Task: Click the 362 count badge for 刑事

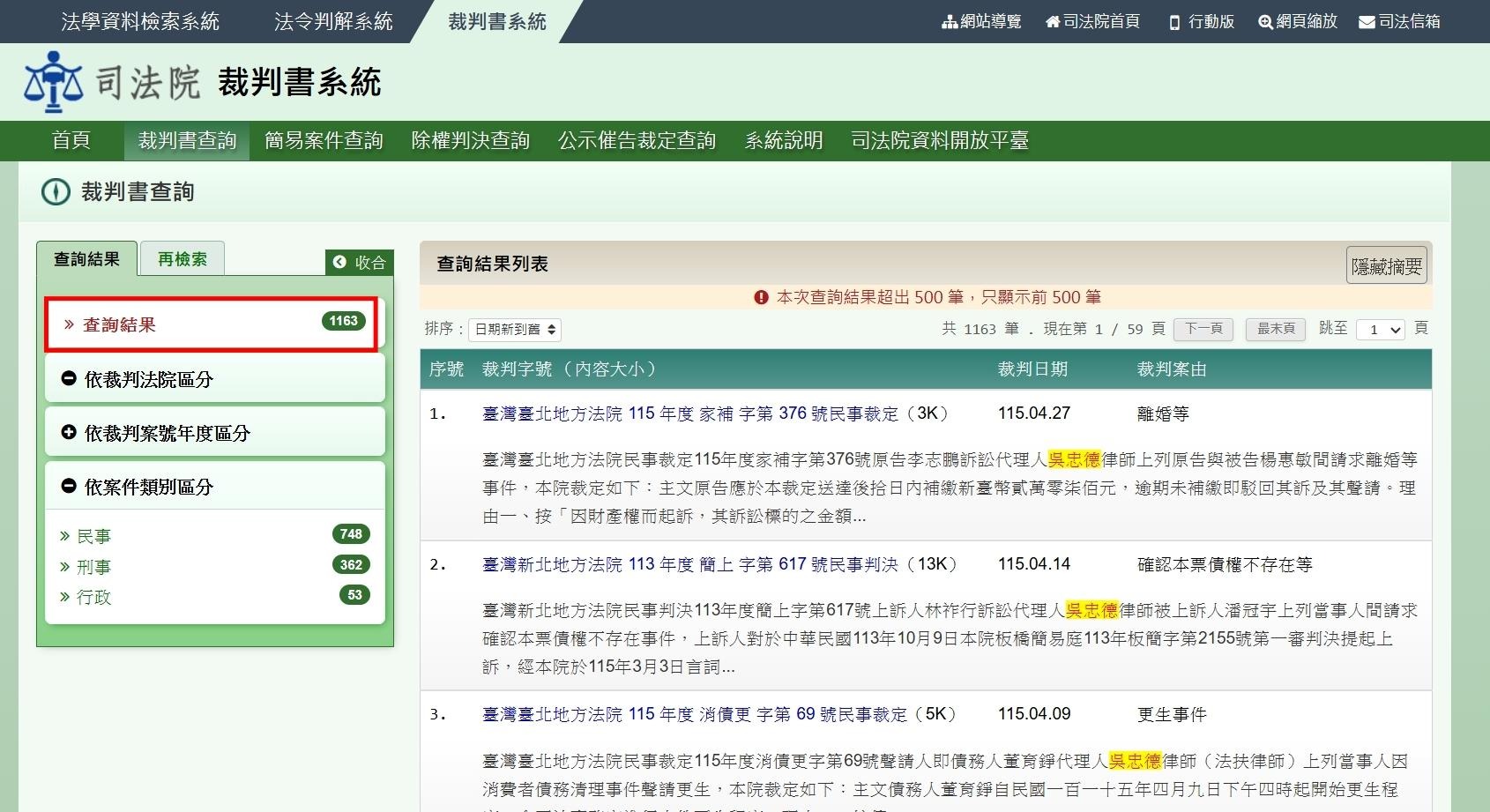Action: [x=351, y=564]
